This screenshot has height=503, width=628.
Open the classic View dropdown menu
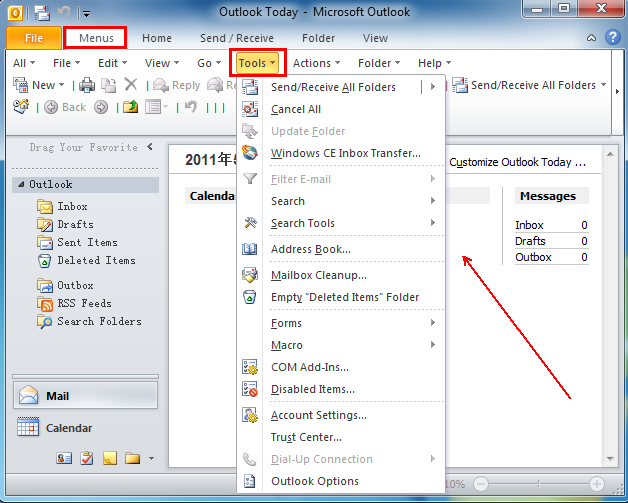pyautogui.click(x=162, y=63)
